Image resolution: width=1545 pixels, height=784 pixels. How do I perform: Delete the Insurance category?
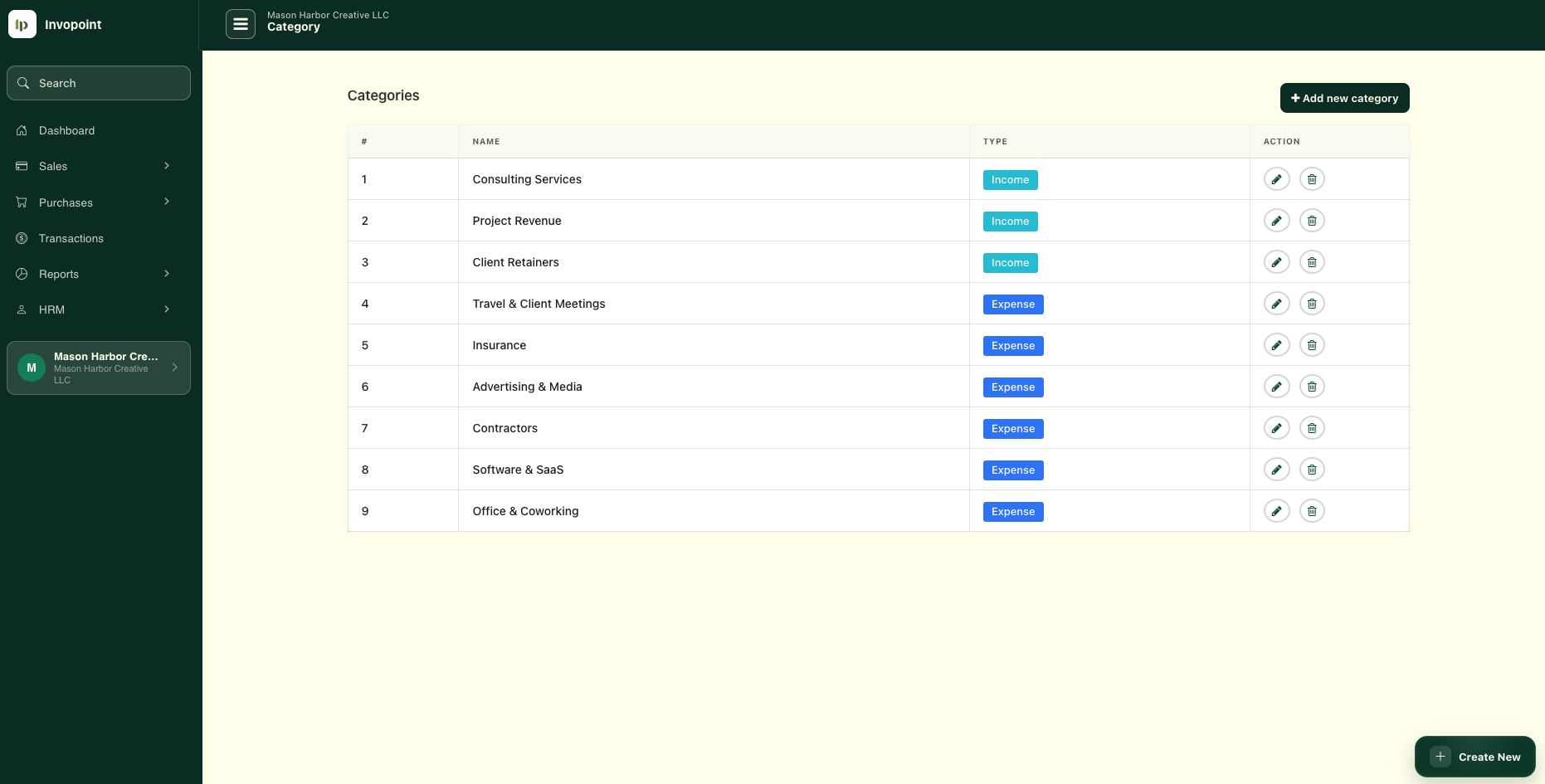(1312, 345)
